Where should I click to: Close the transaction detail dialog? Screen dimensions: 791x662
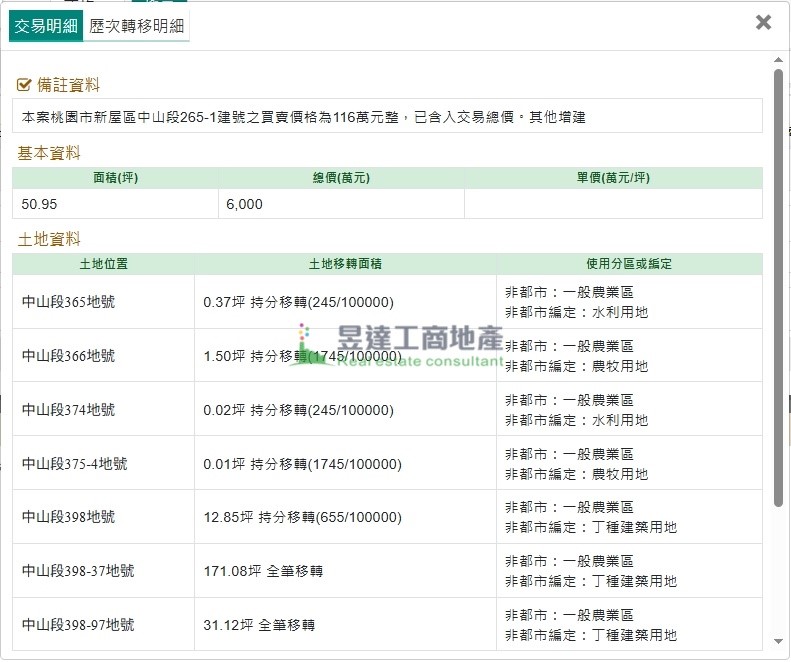coord(763,23)
